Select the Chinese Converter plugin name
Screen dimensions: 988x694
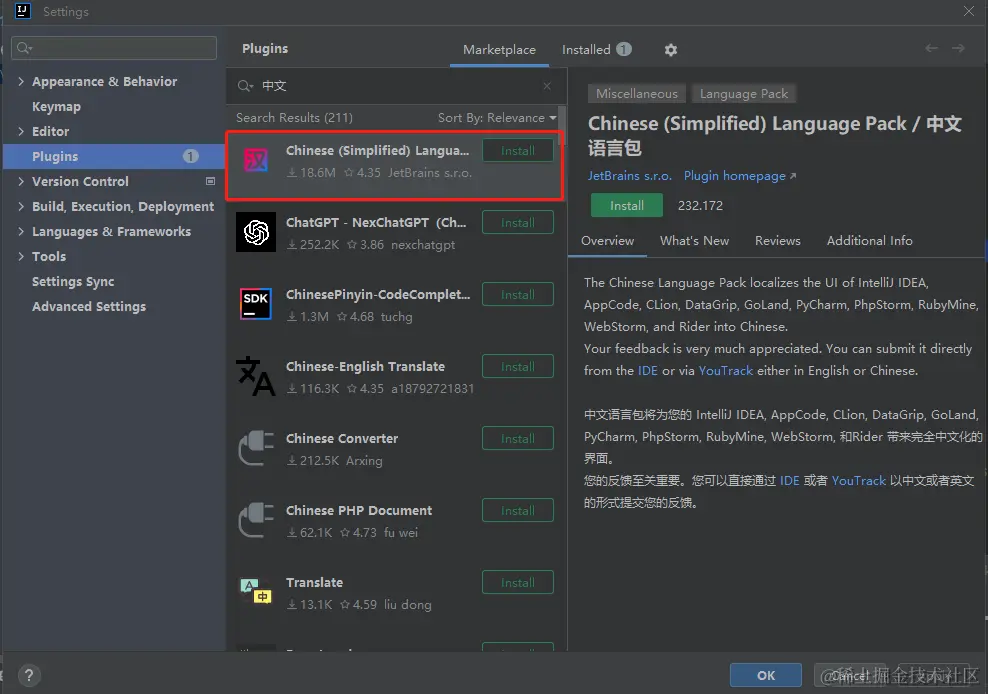342,438
